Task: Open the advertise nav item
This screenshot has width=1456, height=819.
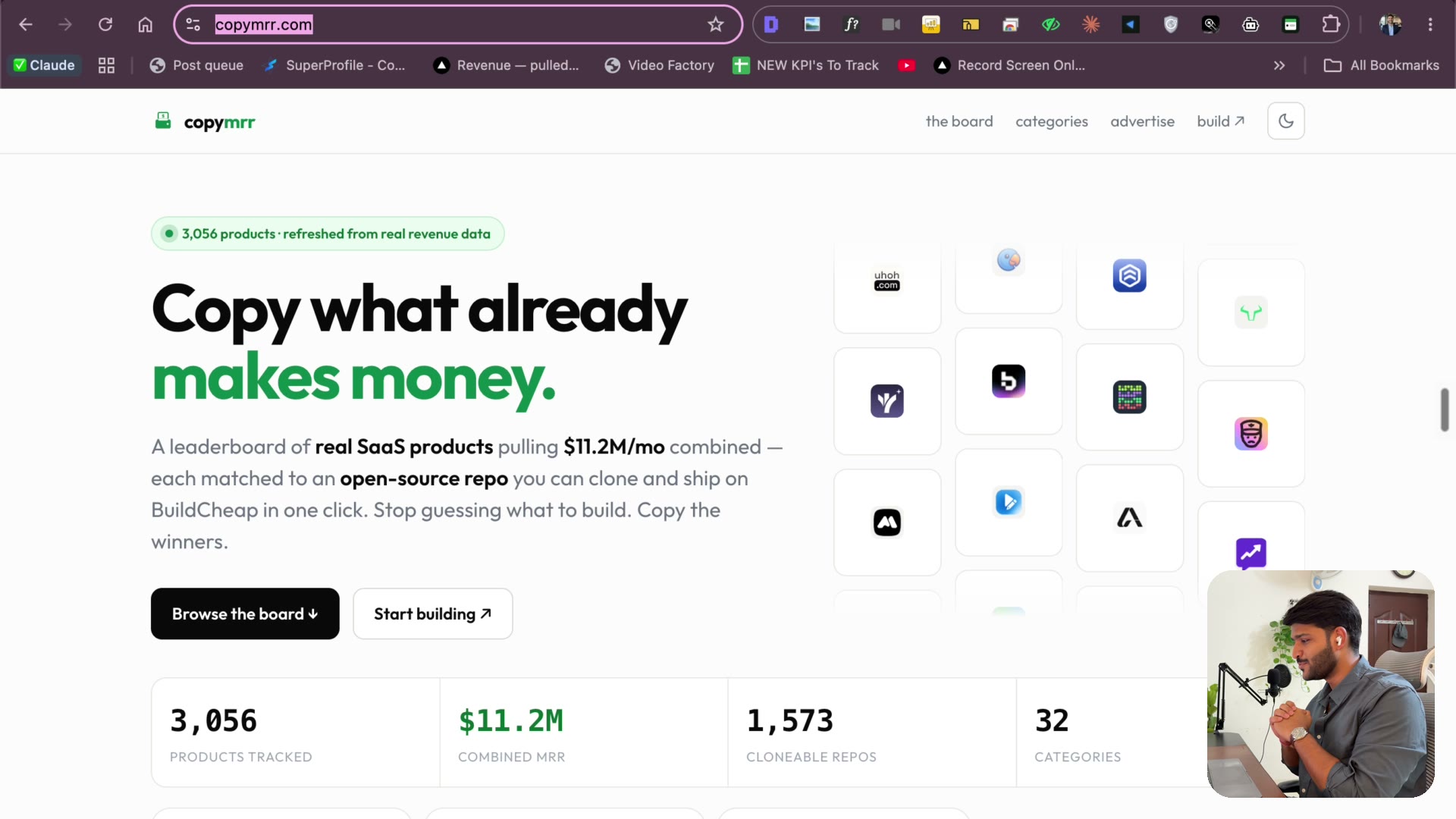Action: pos(1142,121)
